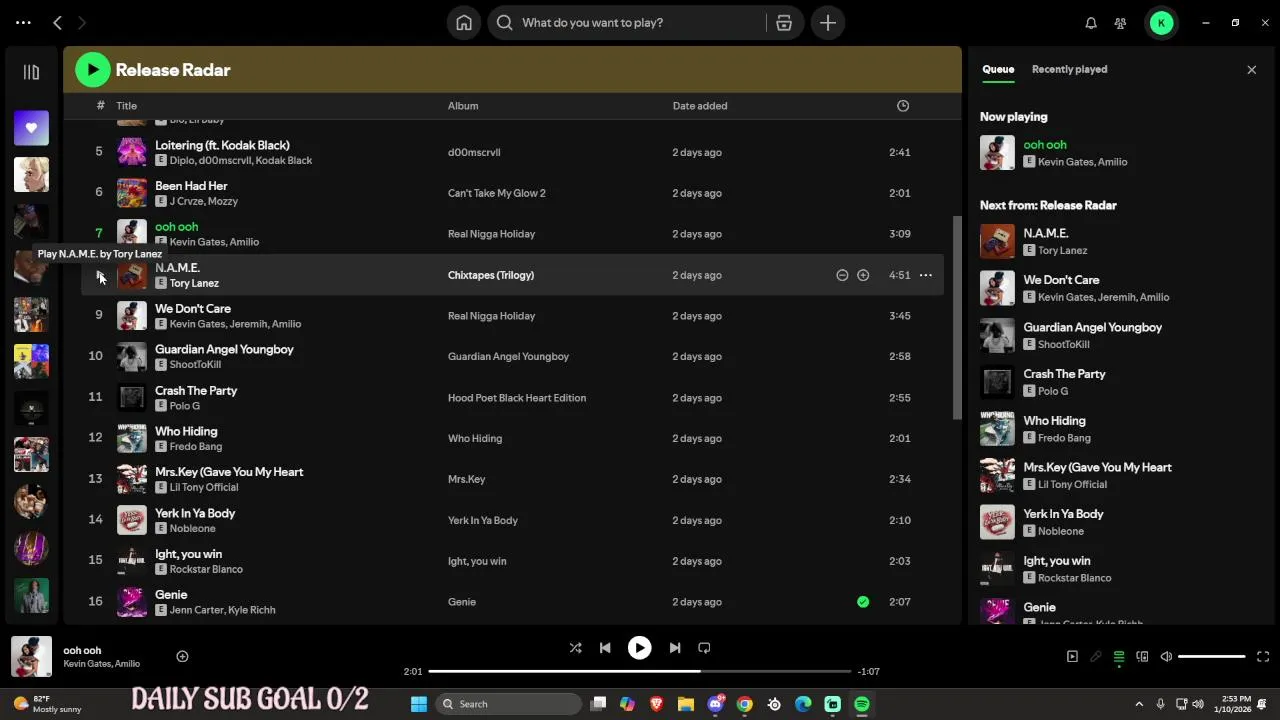Screen dimensions: 1280x720
Task: Mute with the speaker icon
Action: pos(1165,657)
